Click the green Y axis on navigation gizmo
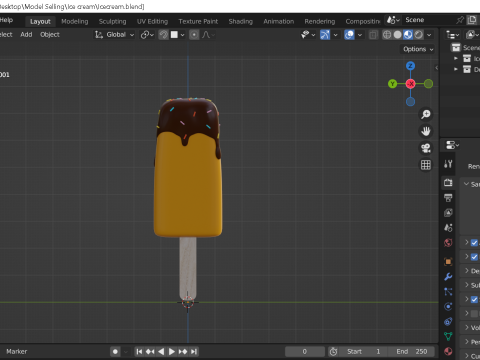This screenshot has width=480, height=360. point(392,84)
